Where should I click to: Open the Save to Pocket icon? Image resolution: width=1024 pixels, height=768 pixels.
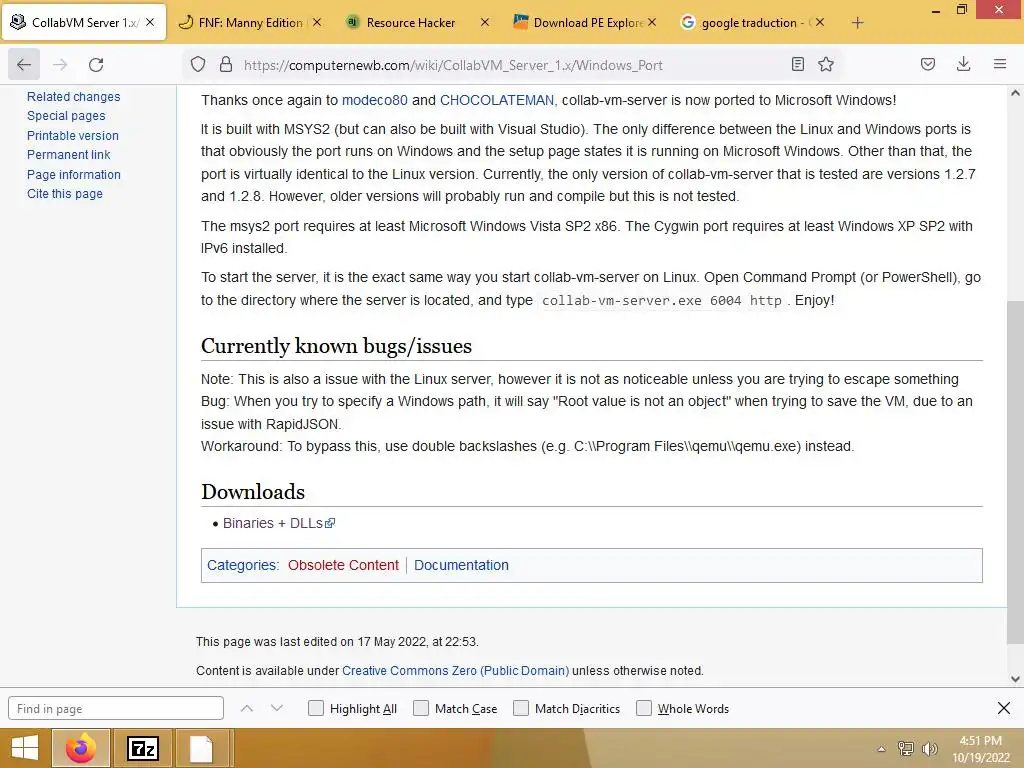point(928,64)
